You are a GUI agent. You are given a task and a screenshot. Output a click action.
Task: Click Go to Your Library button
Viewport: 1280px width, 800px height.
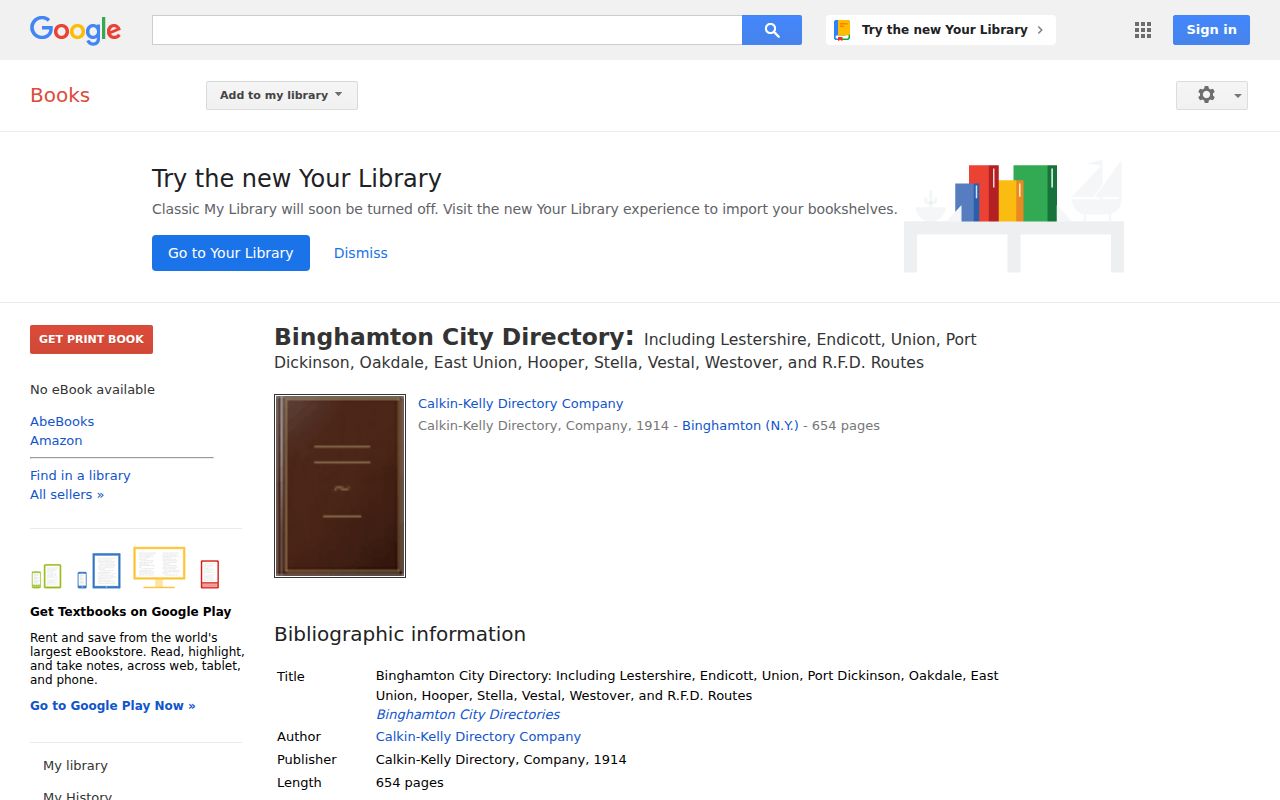tap(231, 253)
